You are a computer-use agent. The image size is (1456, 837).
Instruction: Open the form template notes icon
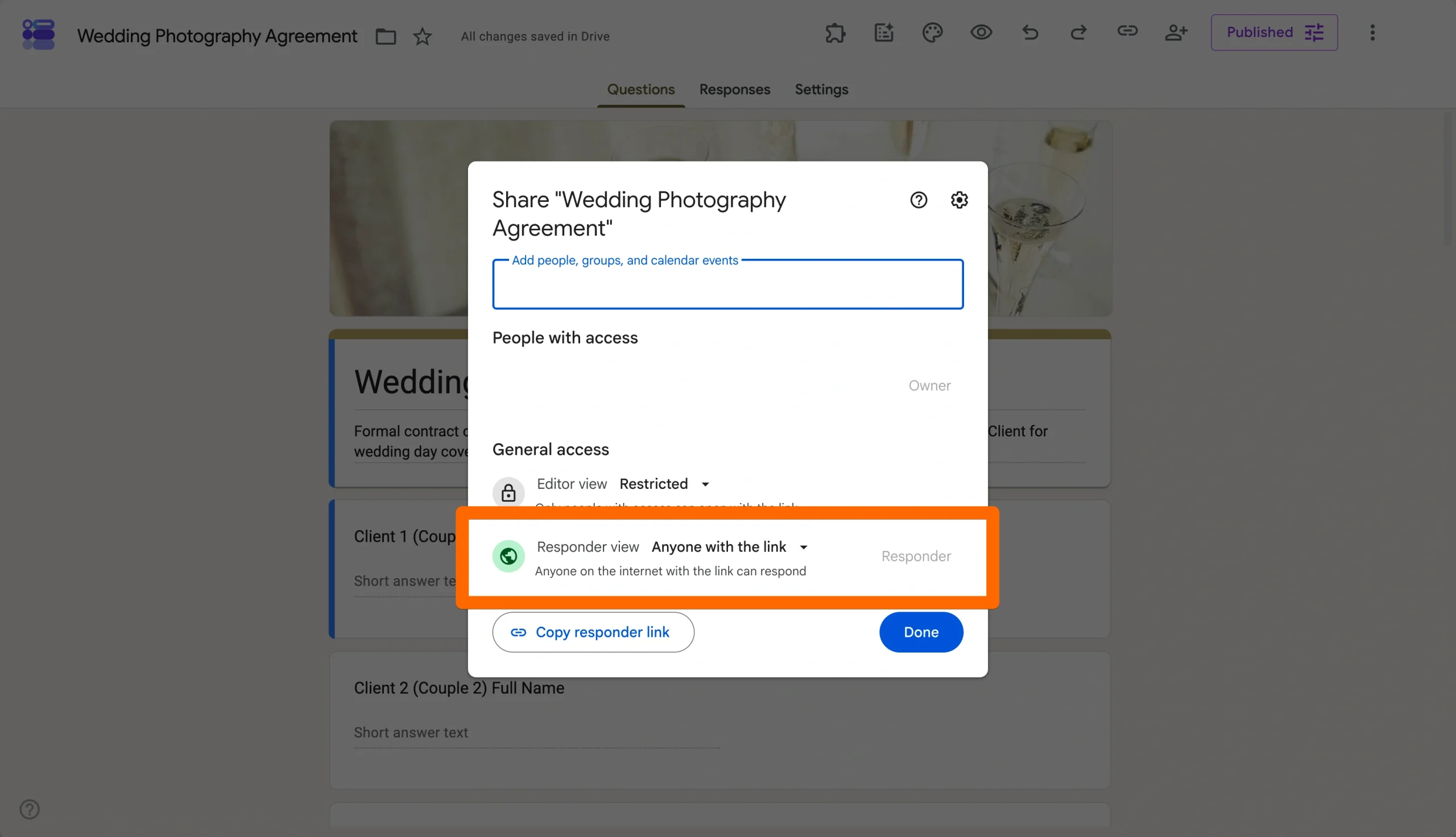[884, 33]
